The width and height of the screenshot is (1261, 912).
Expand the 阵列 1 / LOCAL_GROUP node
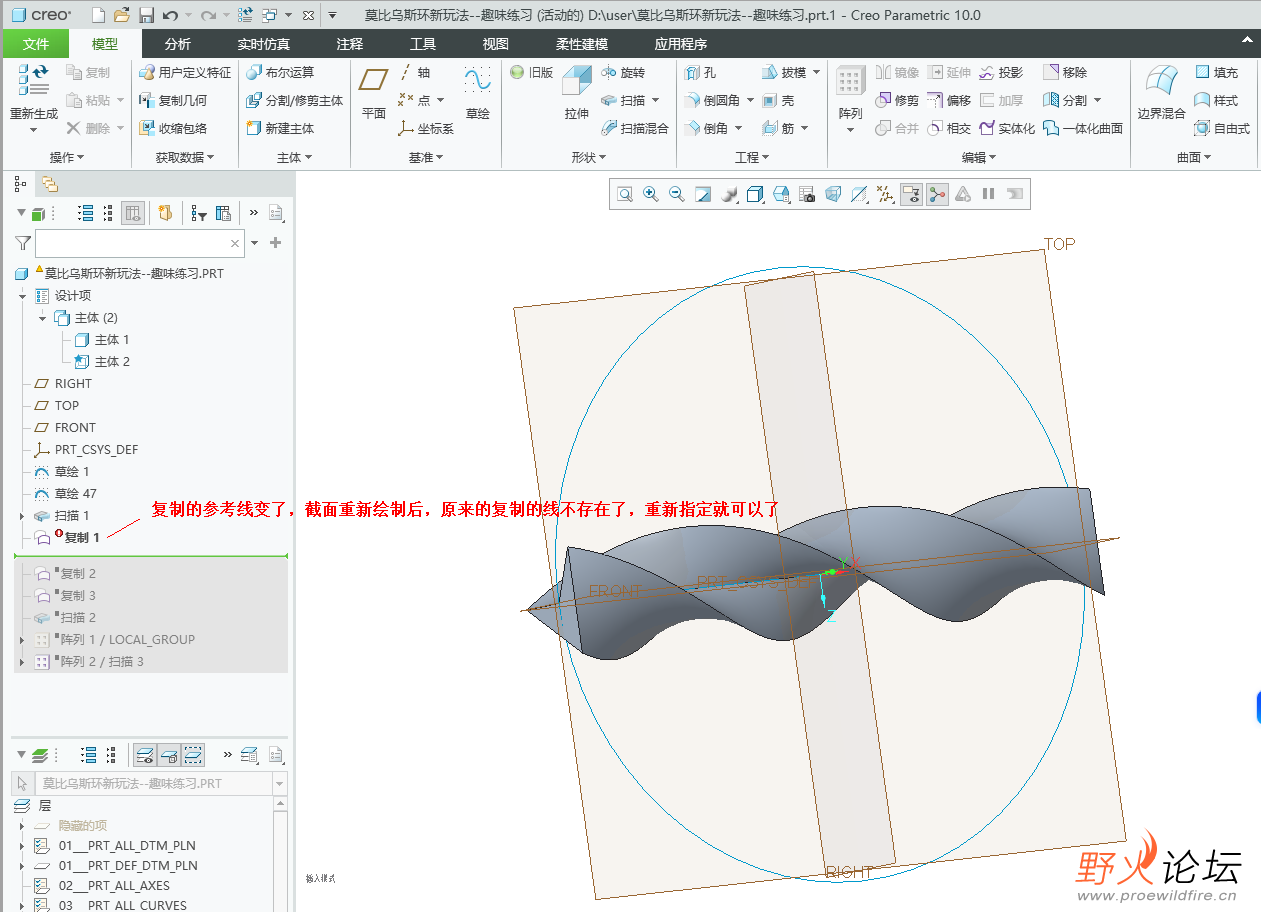[22, 640]
